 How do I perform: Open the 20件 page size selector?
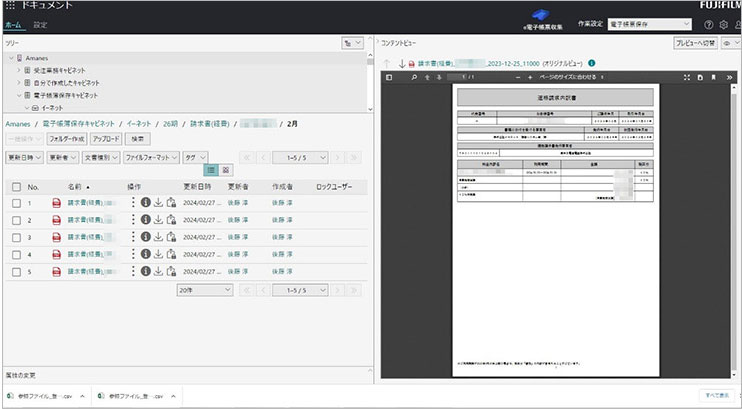point(204,289)
